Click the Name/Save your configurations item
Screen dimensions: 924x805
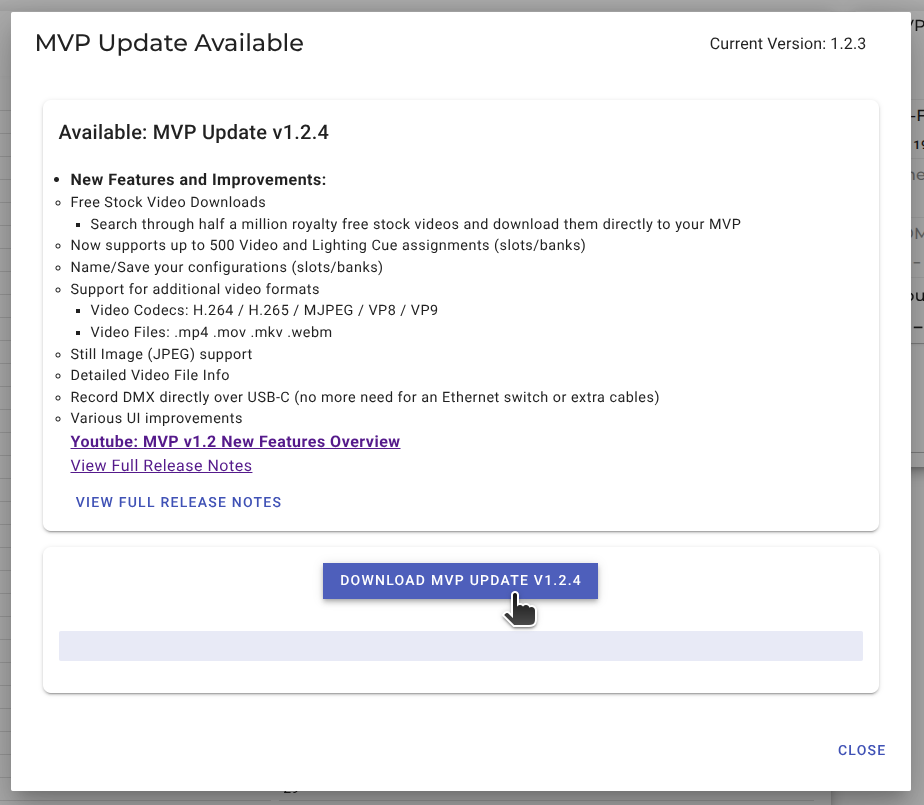point(226,267)
